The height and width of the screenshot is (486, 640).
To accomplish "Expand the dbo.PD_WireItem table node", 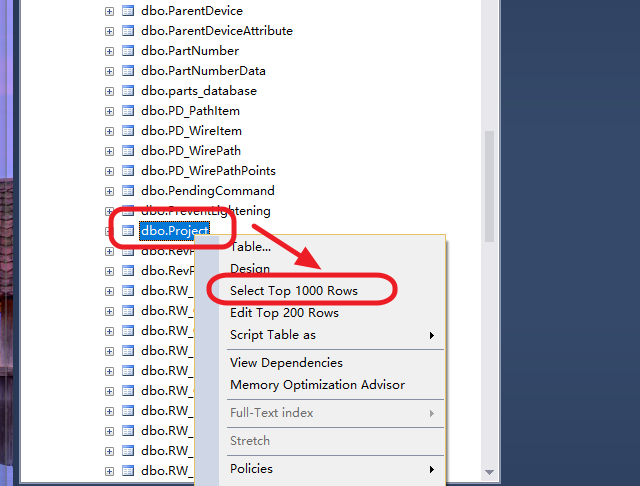I will [109, 131].
